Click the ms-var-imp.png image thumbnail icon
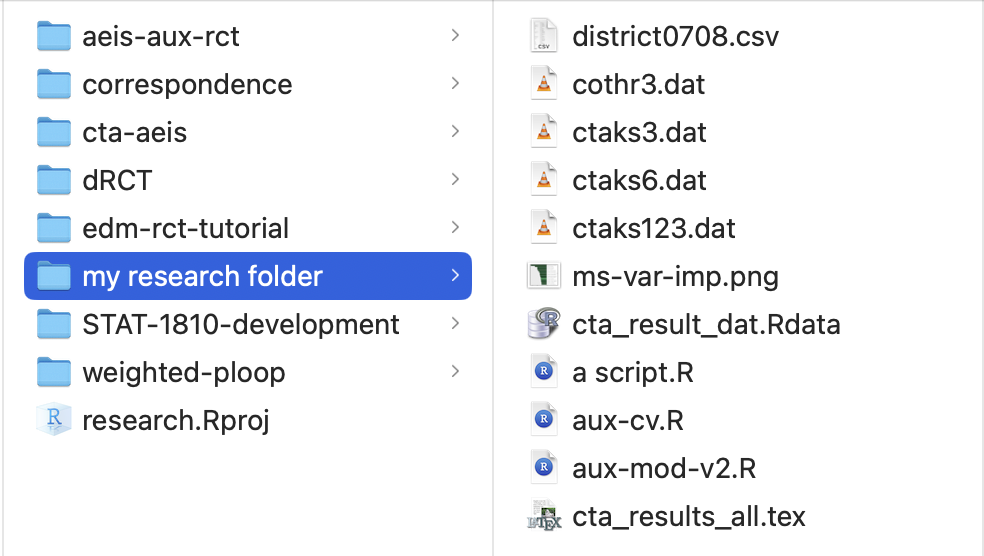The width and height of the screenshot is (984, 556). [x=543, y=276]
